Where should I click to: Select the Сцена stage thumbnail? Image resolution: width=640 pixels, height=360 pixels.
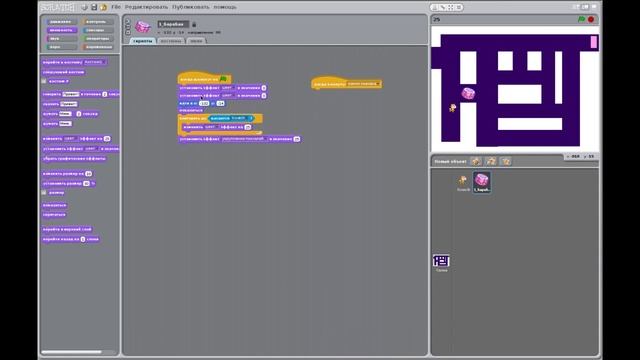pos(441,262)
